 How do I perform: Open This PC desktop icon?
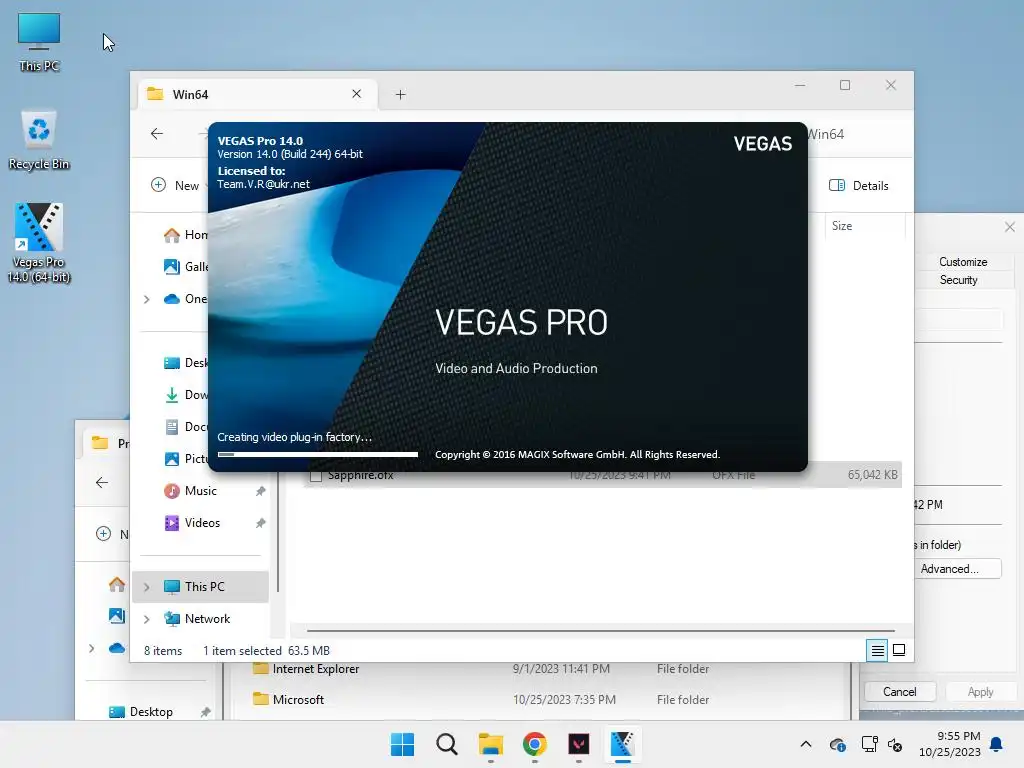[39, 42]
